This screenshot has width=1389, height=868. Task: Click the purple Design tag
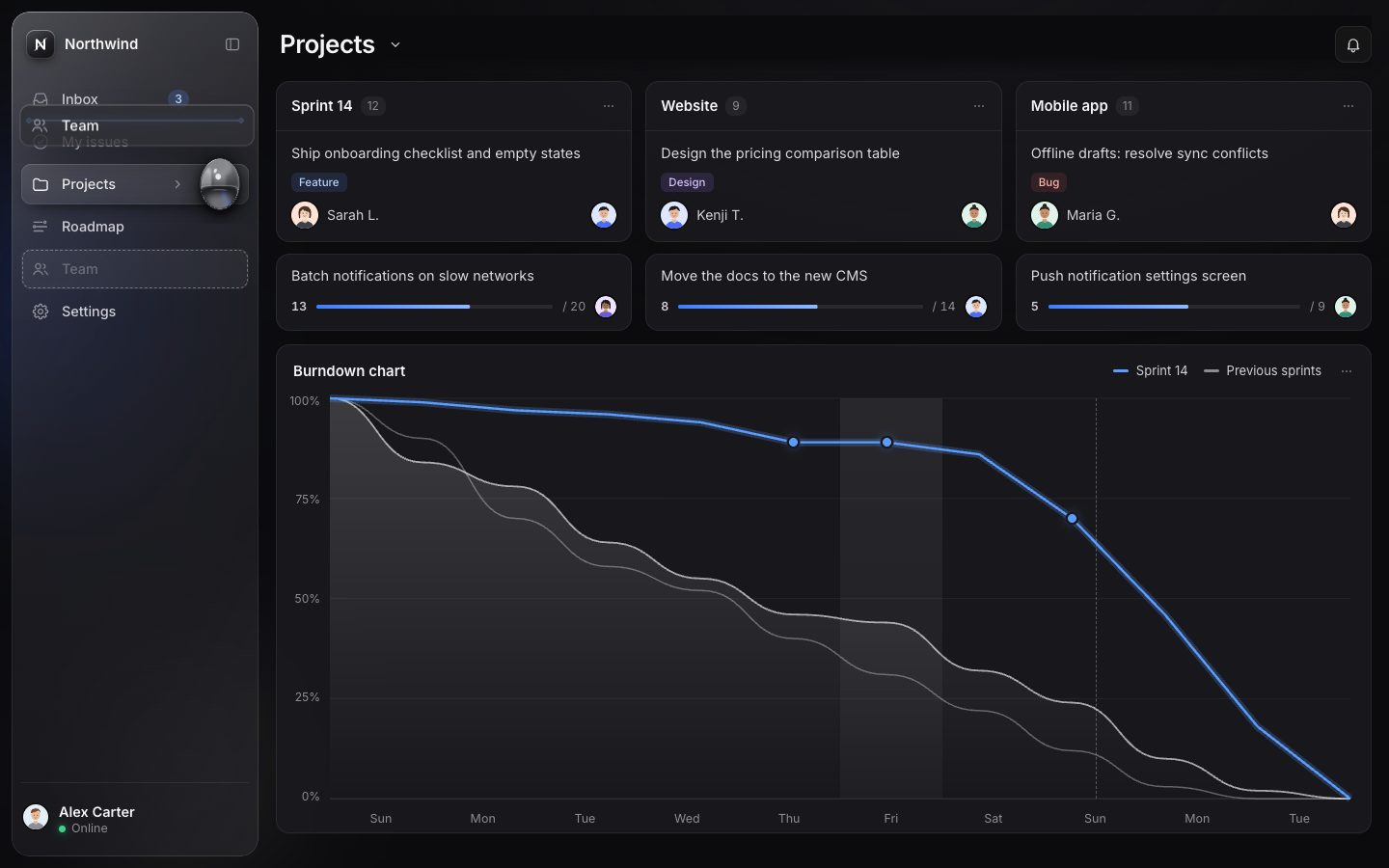687,182
